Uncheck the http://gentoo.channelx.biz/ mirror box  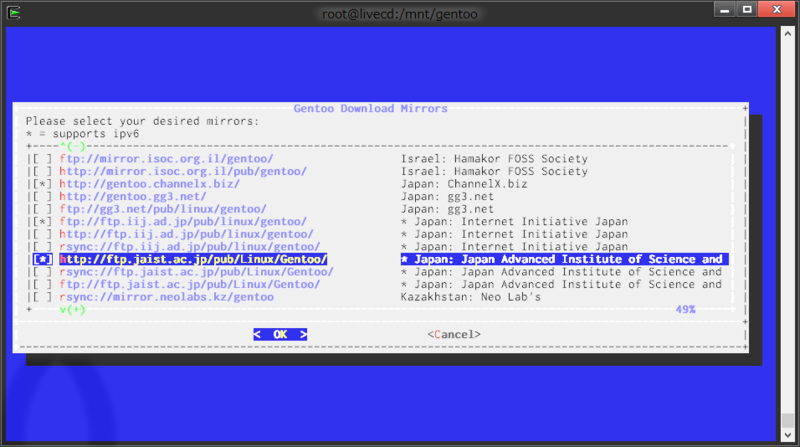(43, 184)
